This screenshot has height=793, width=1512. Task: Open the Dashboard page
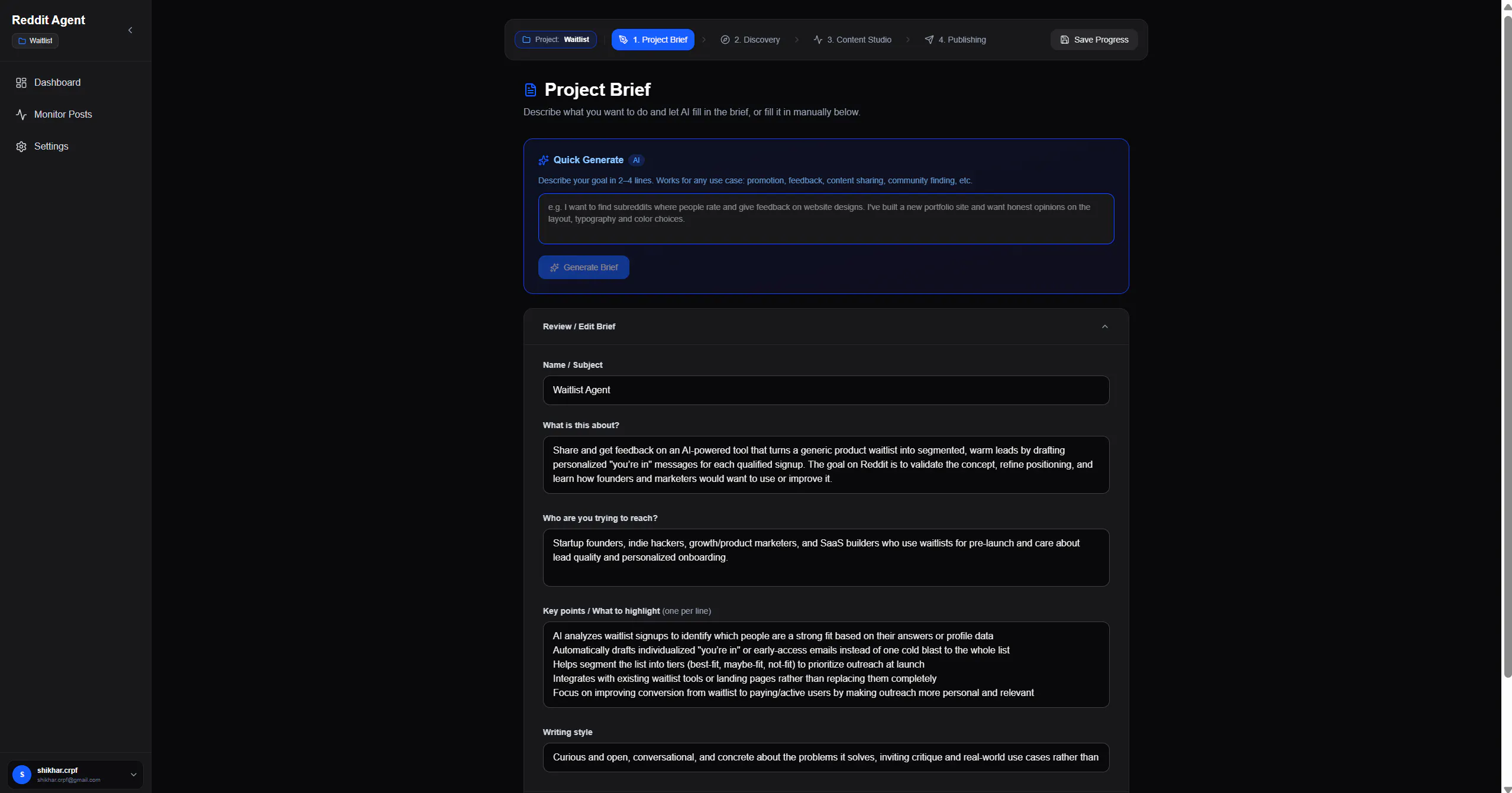click(76, 83)
